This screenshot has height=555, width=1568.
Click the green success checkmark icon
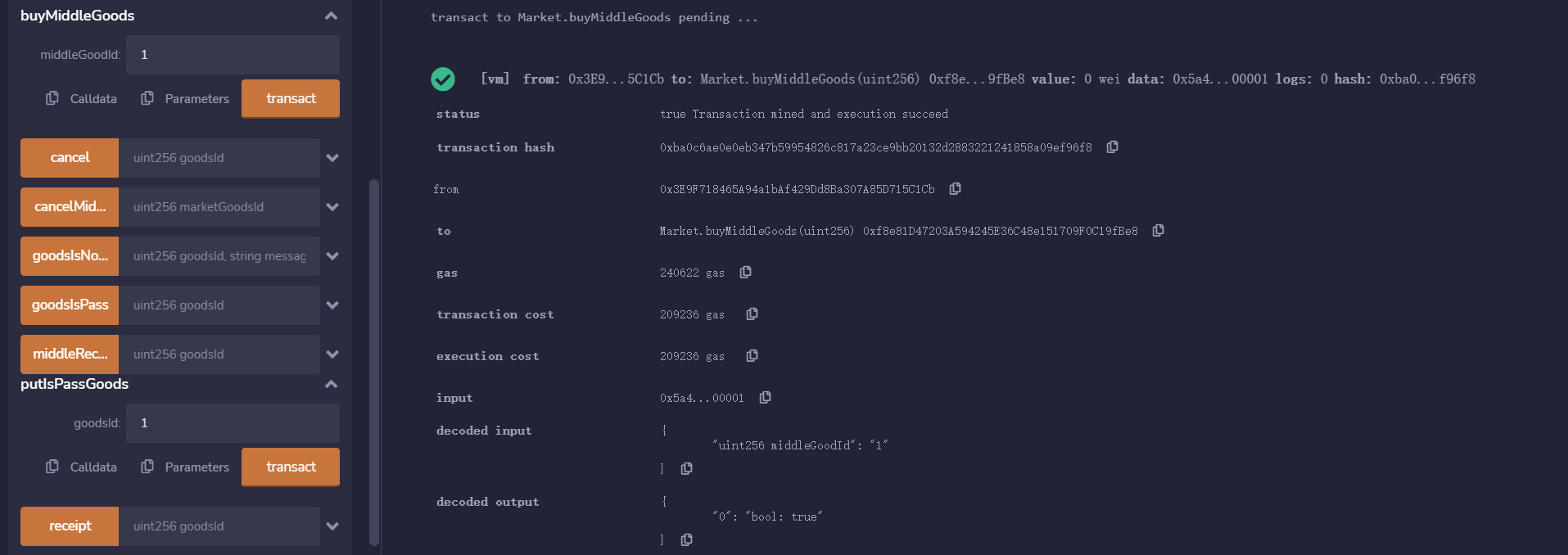(x=443, y=79)
